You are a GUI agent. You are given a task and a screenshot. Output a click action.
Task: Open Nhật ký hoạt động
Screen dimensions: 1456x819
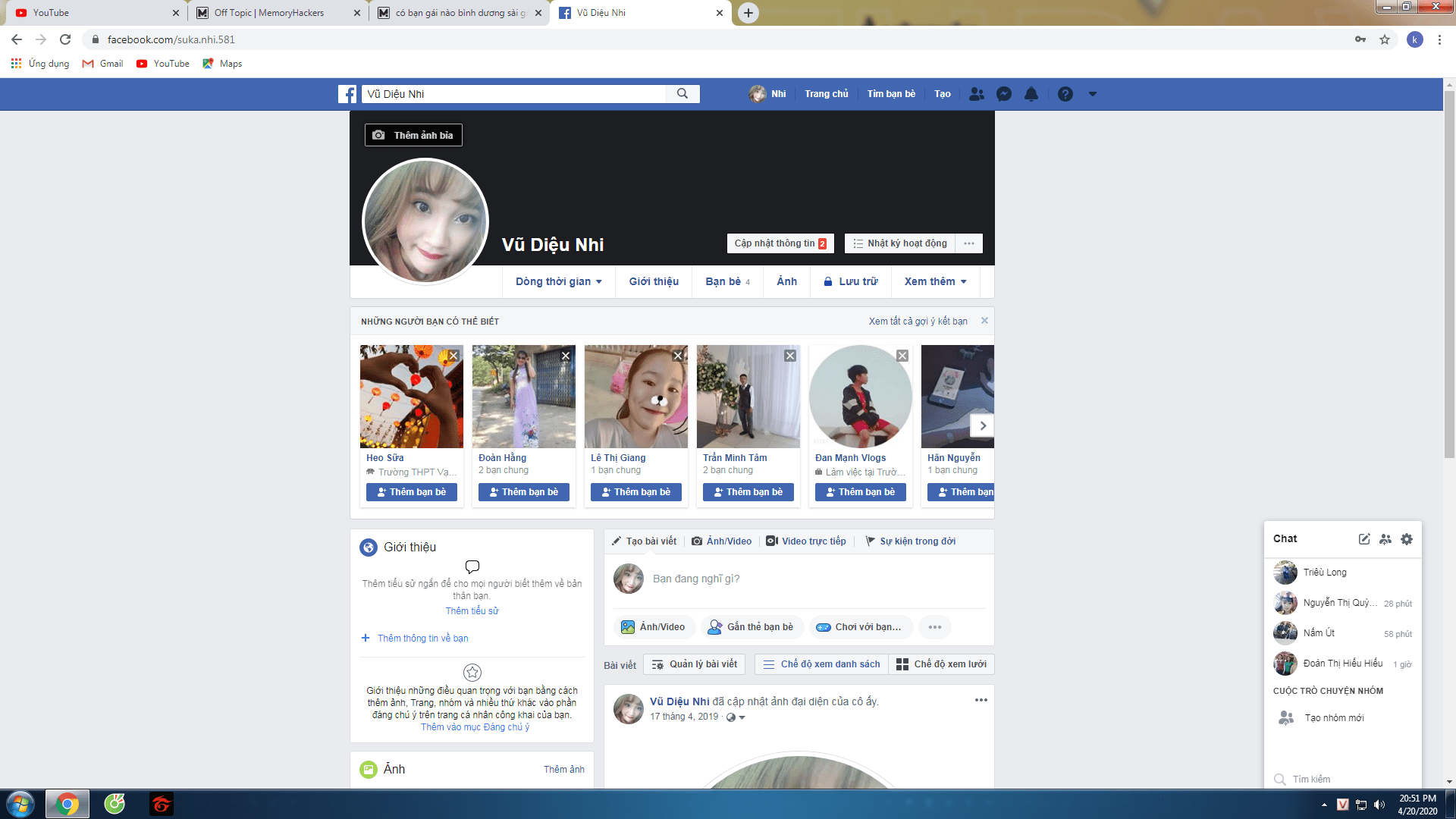point(900,243)
